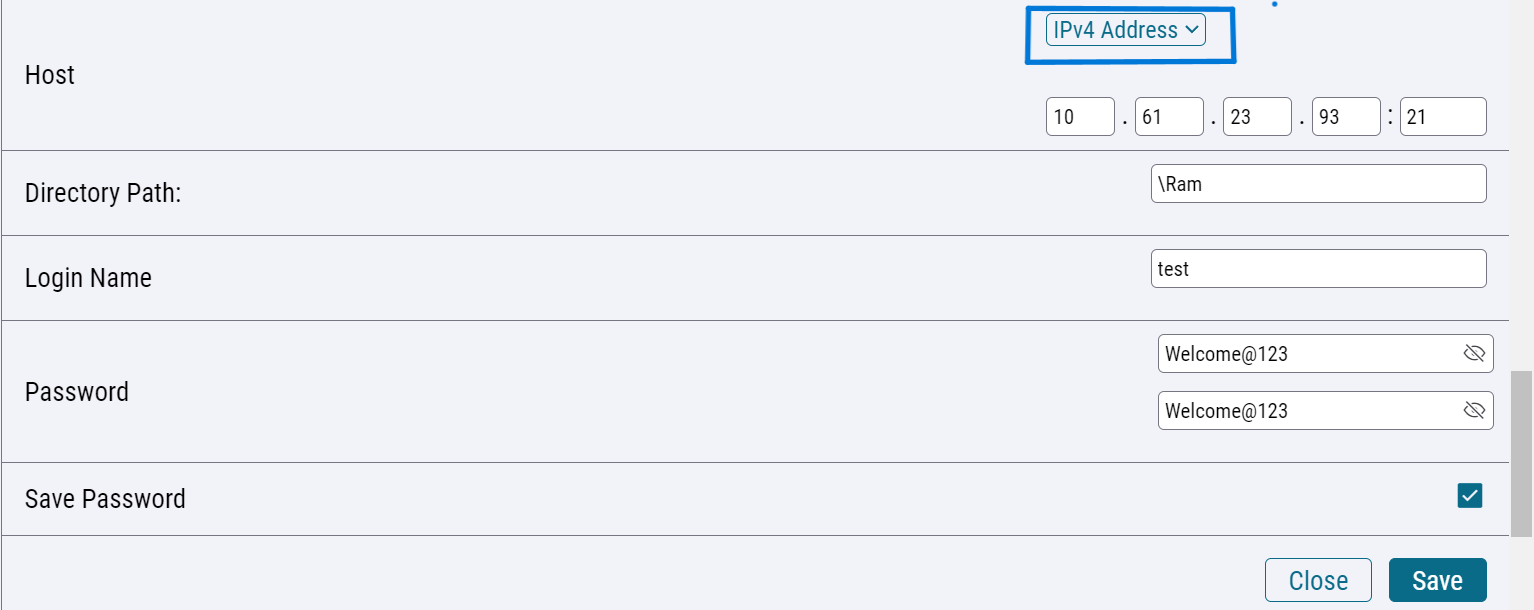Reveal the first password using eye icon
Screen dimensions: 1534x610
pos(1474,353)
